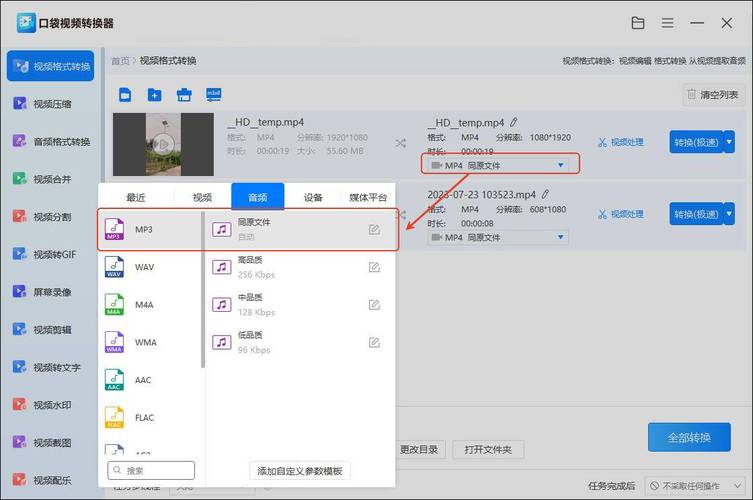Expand 转换(极速) arrow for _HD_temp.mp4
Screen dimensions: 753x500
tap(729, 142)
